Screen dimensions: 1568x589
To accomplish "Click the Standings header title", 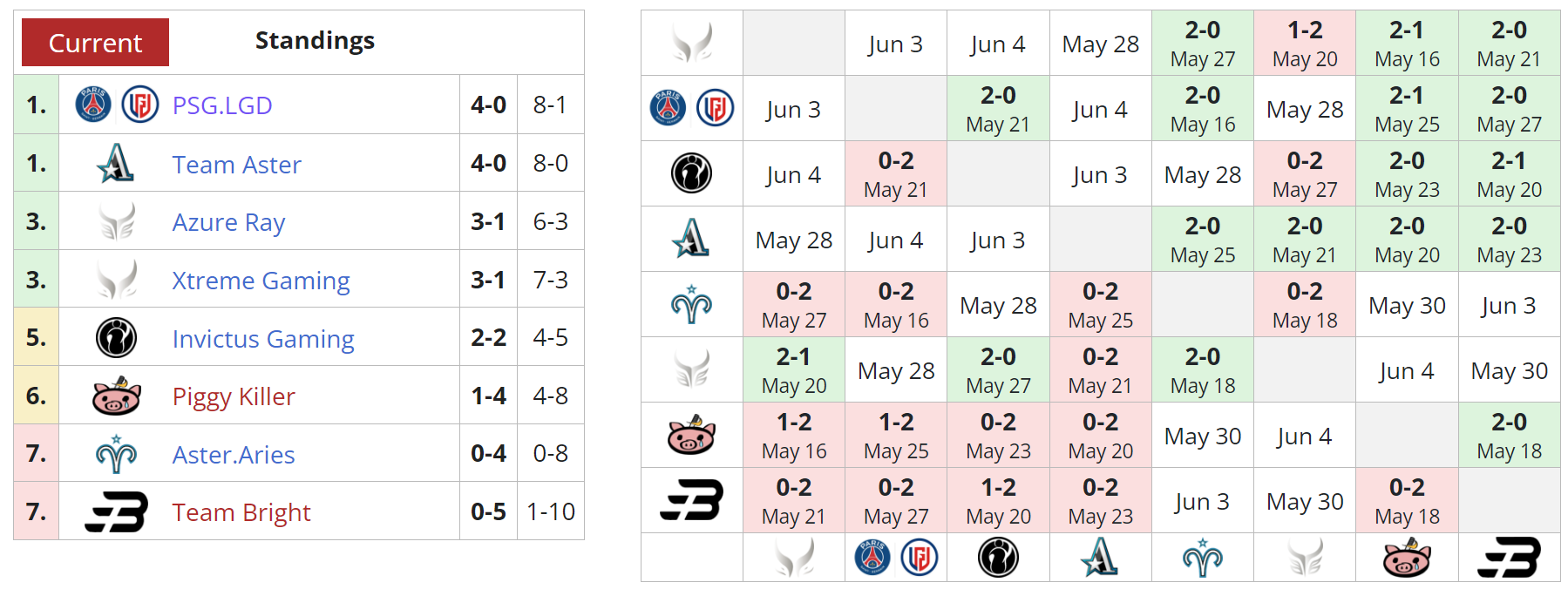I will [x=315, y=41].
